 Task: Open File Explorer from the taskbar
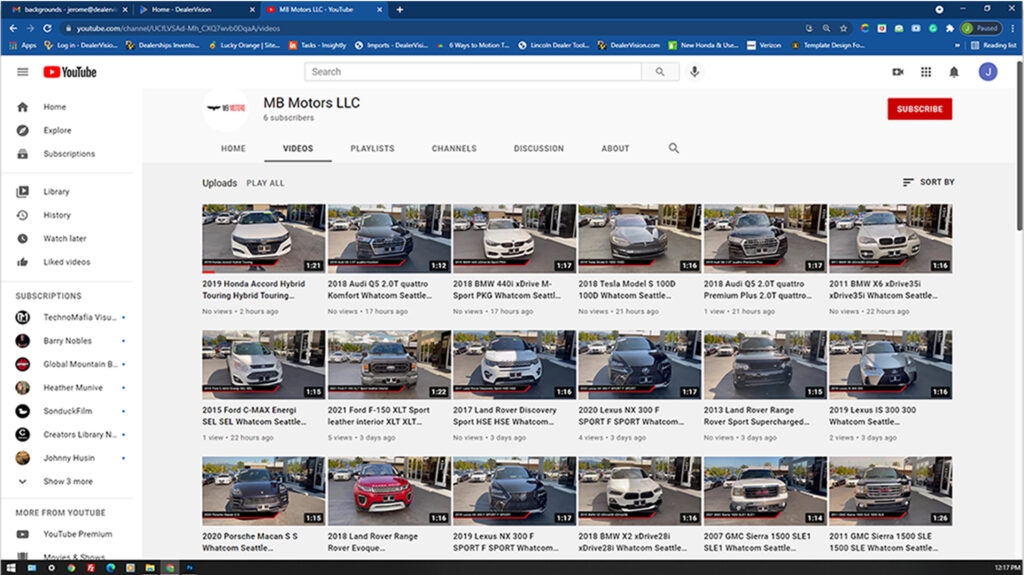pyautogui.click(x=150, y=568)
